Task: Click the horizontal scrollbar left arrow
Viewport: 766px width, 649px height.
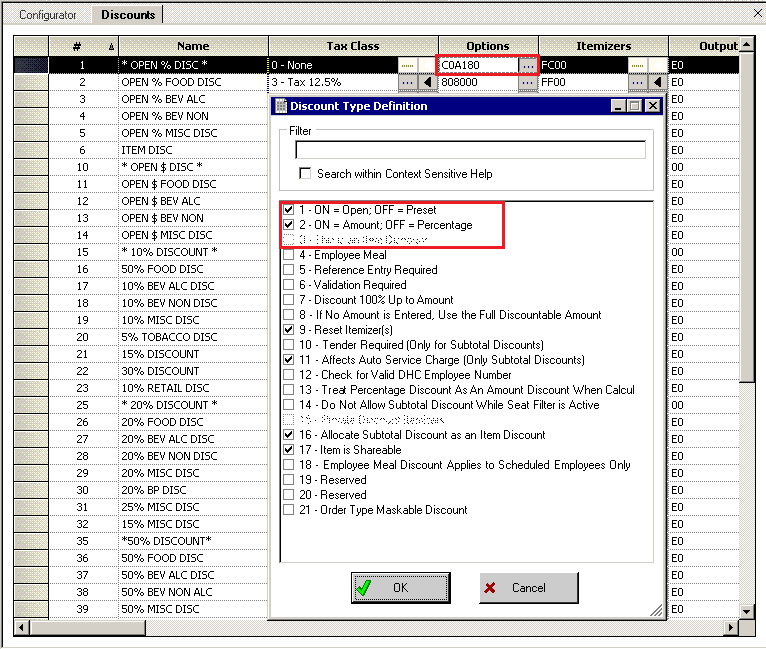Action: [21, 628]
